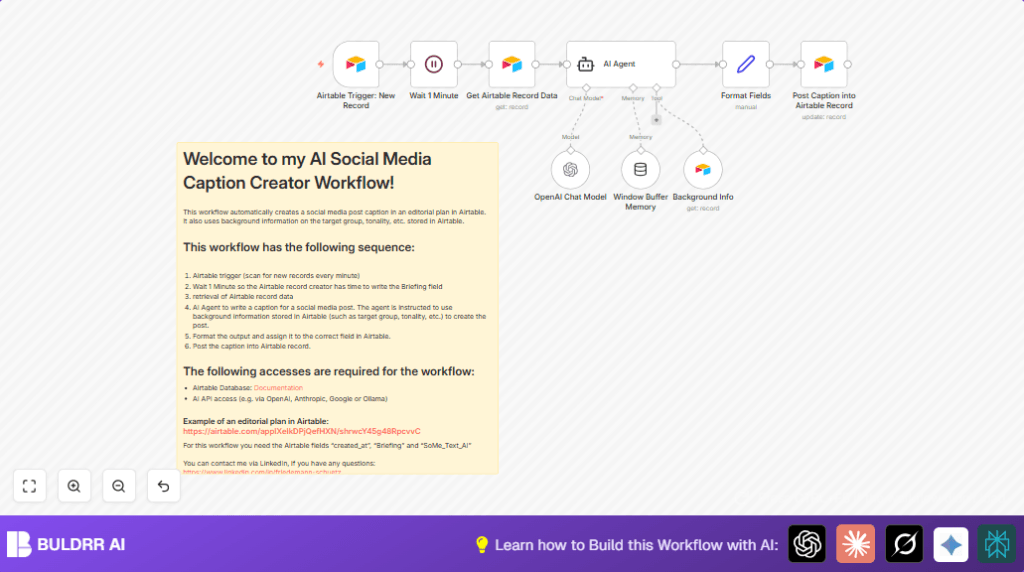Click the trigger lightning bolt icon
The image size is (1024, 572).
point(321,64)
